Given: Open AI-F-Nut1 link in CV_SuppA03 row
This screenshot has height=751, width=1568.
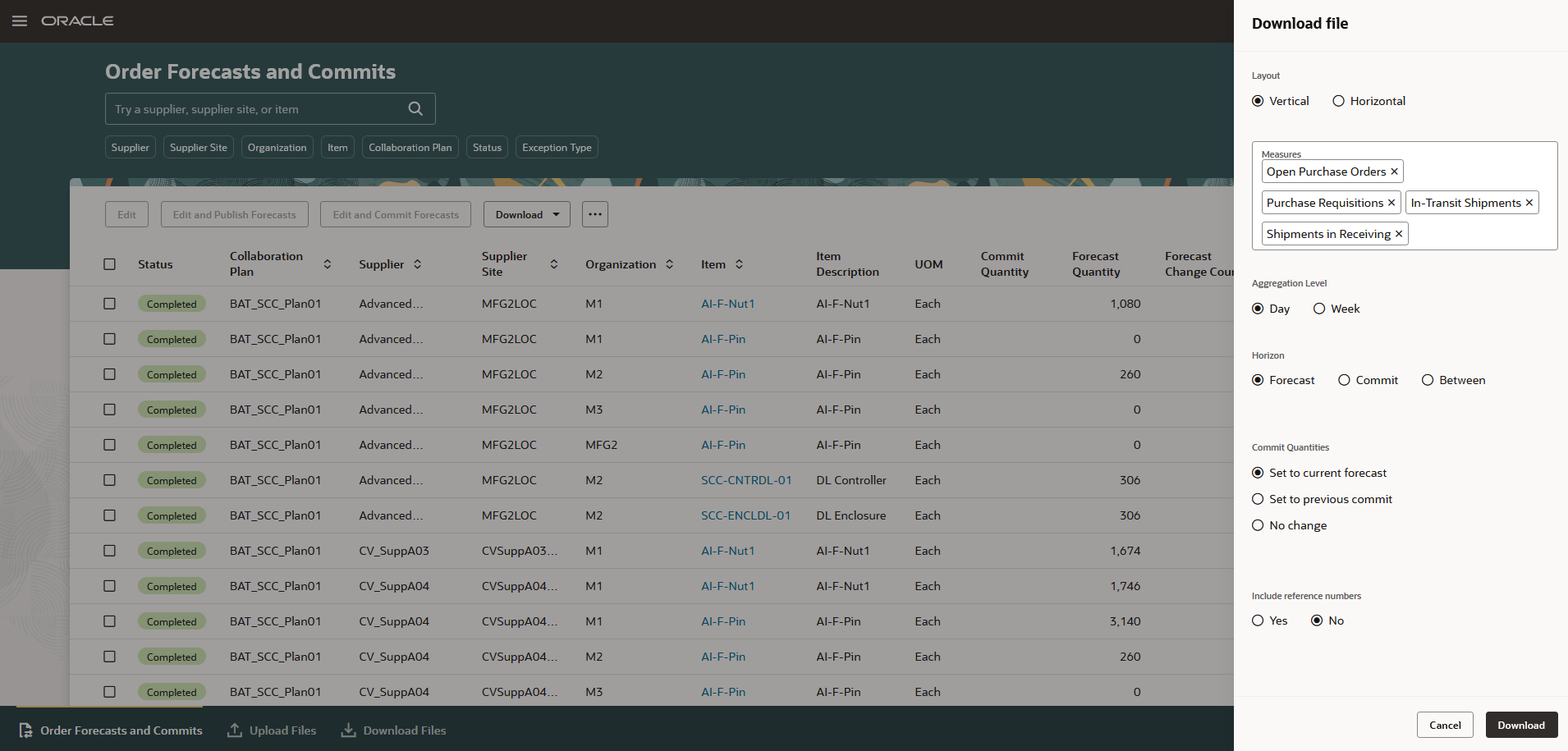Looking at the screenshot, I should 727,551.
